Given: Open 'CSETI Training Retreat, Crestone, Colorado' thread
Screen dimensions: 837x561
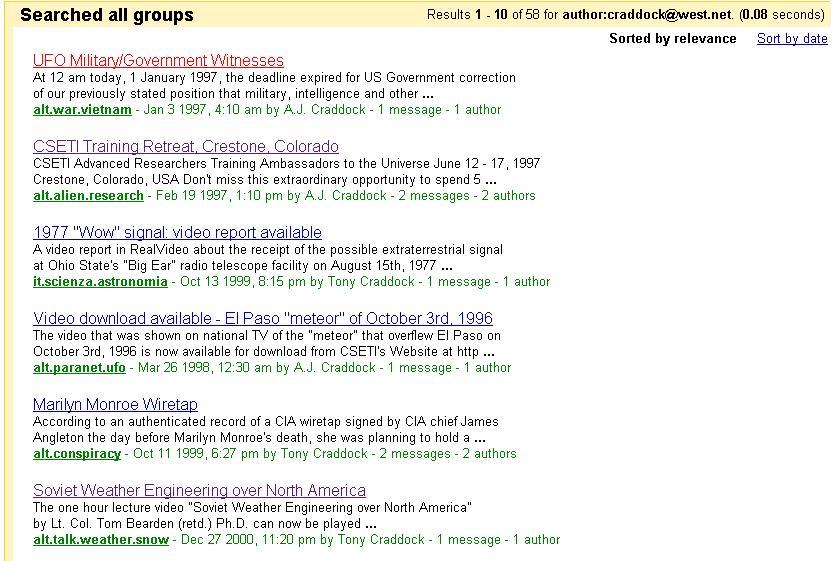Looking at the screenshot, I should [x=186, y=146].
